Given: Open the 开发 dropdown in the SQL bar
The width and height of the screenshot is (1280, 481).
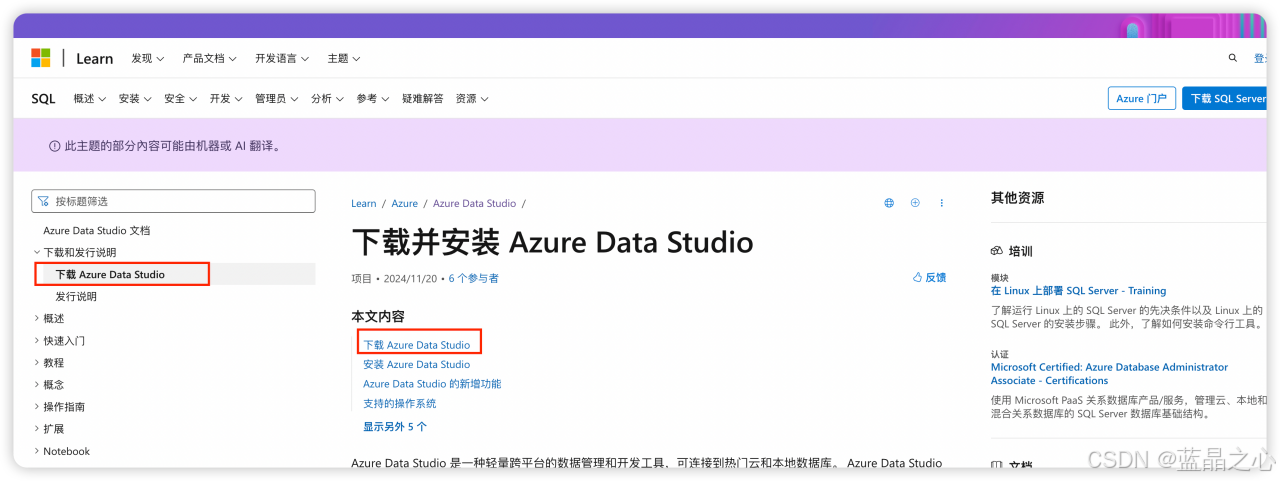Looking at the screenshot, I should click(226, 99).
